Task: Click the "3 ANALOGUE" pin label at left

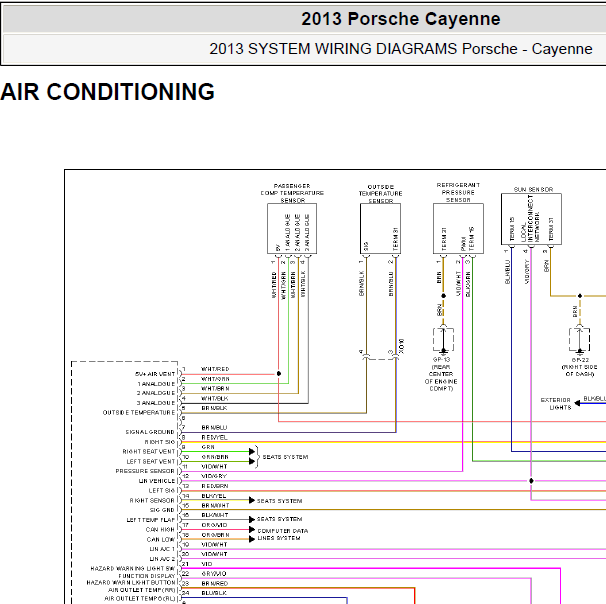Action: 156,403
